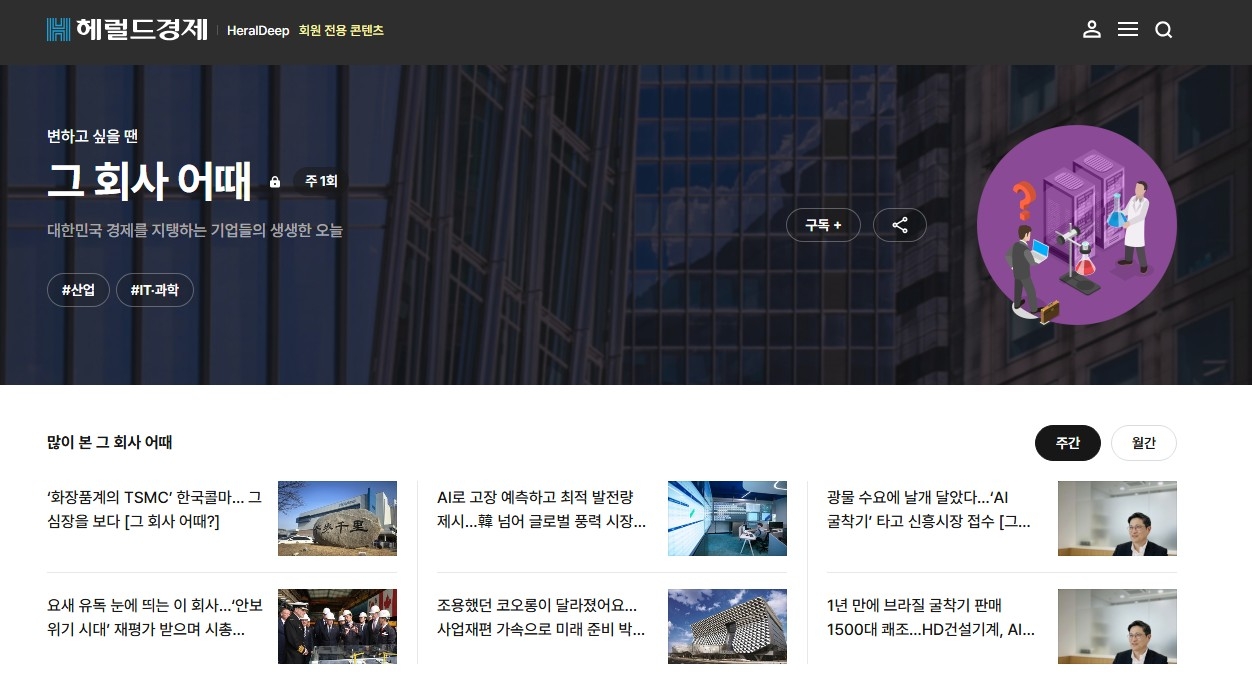Open the #산업 tag
This screenshot has width=1252, height=692.
tap(78, 290)
